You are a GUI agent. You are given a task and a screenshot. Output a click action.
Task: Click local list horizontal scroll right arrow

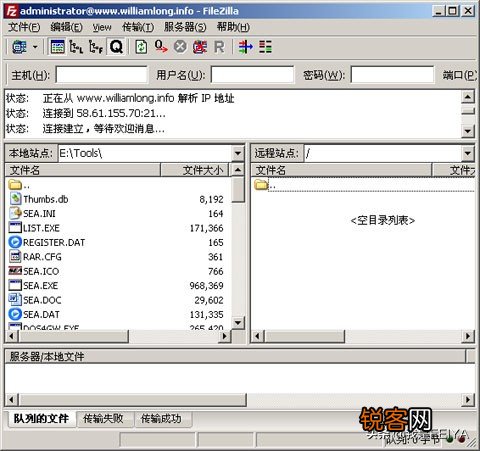pyautogui.click(x=225, y=336)
